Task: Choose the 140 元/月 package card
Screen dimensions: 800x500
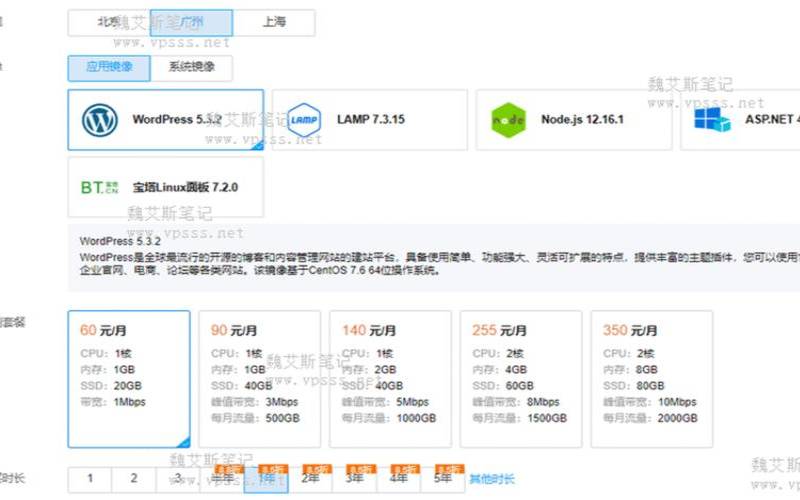Action: pos(389,378)
